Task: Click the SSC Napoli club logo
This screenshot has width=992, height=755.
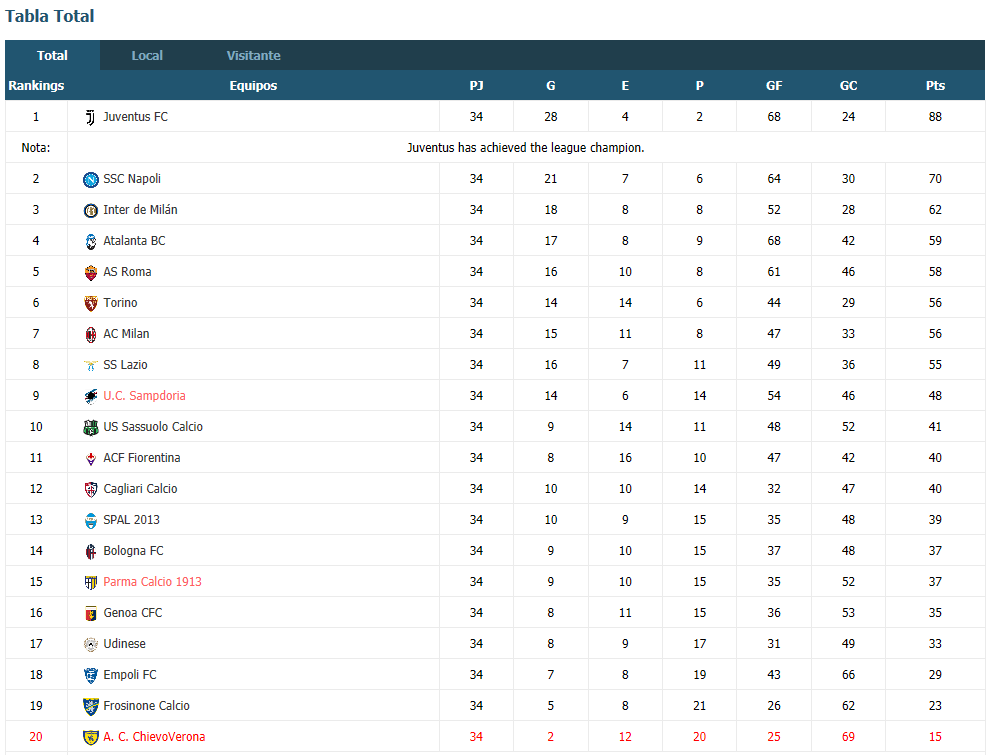Action: pyautogui.click(x=90, y=179)
